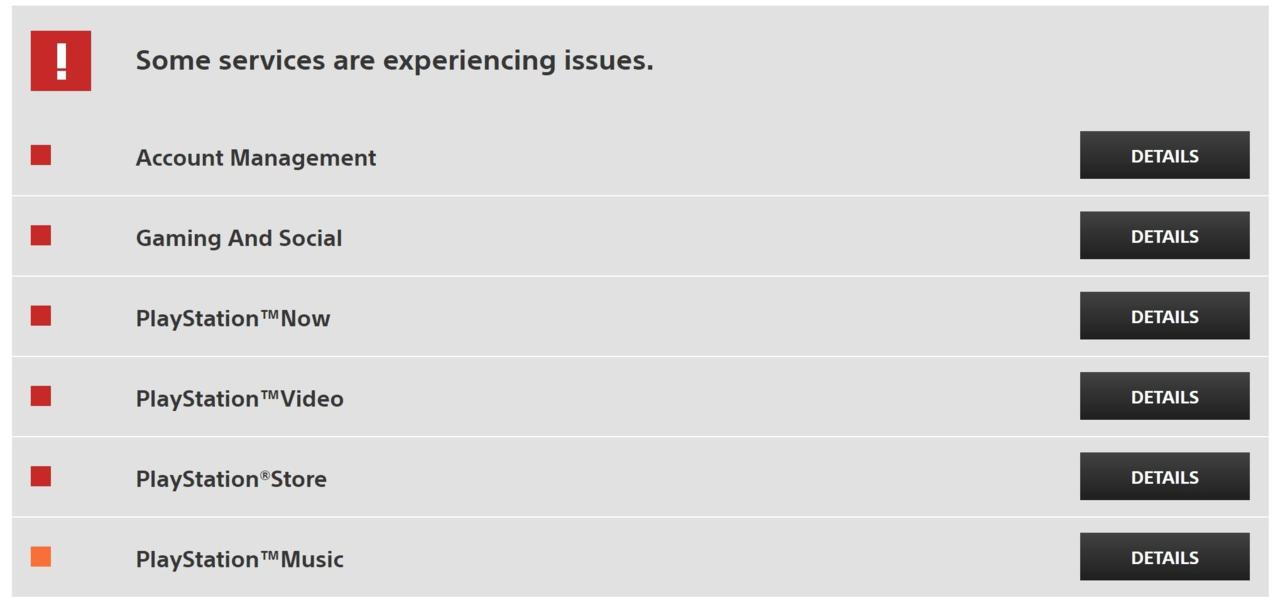The image size is (1280, 603).
Task: Click orange status square for PlayStation Music
Action: 41,557
